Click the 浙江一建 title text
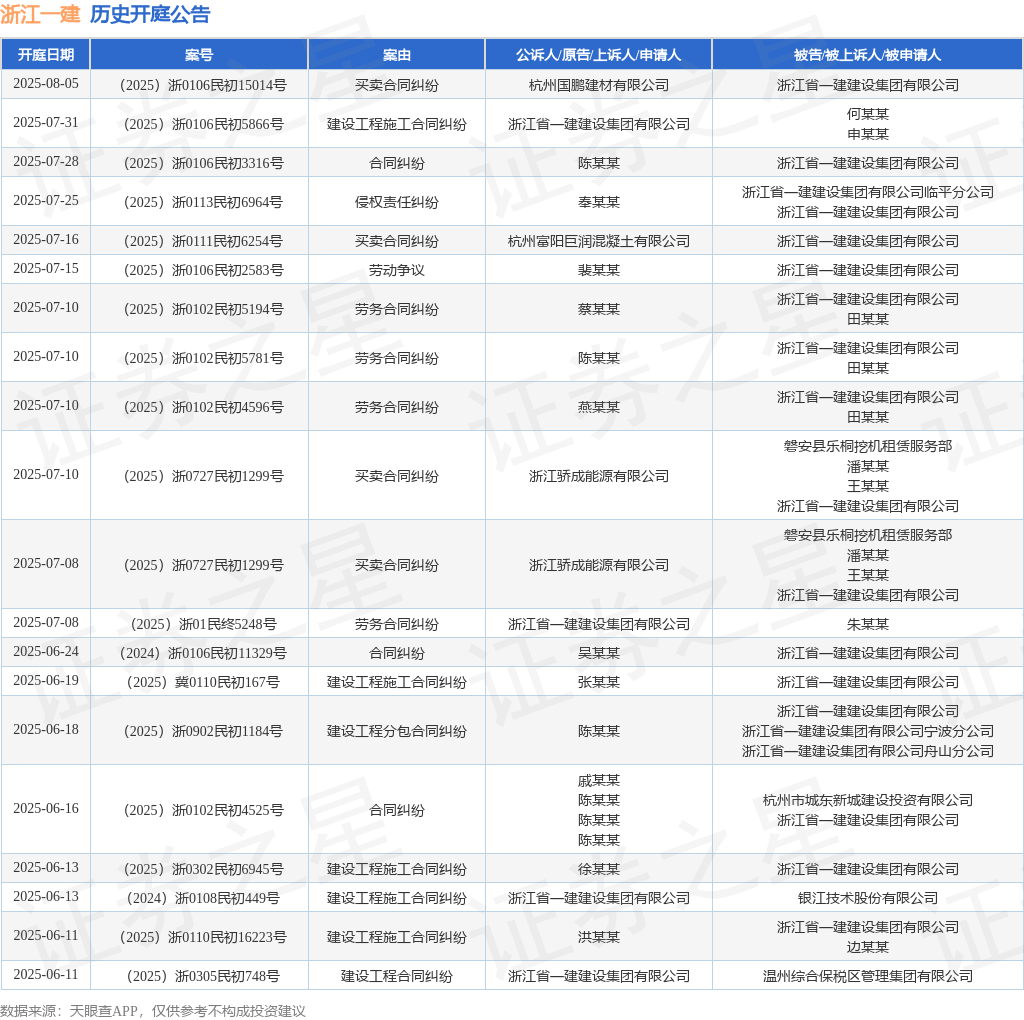 (x=40, y=14)
